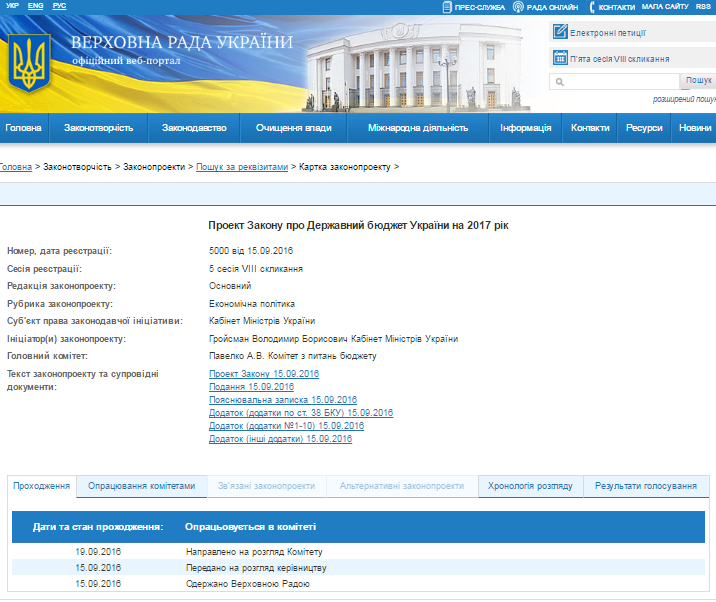Open Додаток (інші додатки) document

[280, 439]
